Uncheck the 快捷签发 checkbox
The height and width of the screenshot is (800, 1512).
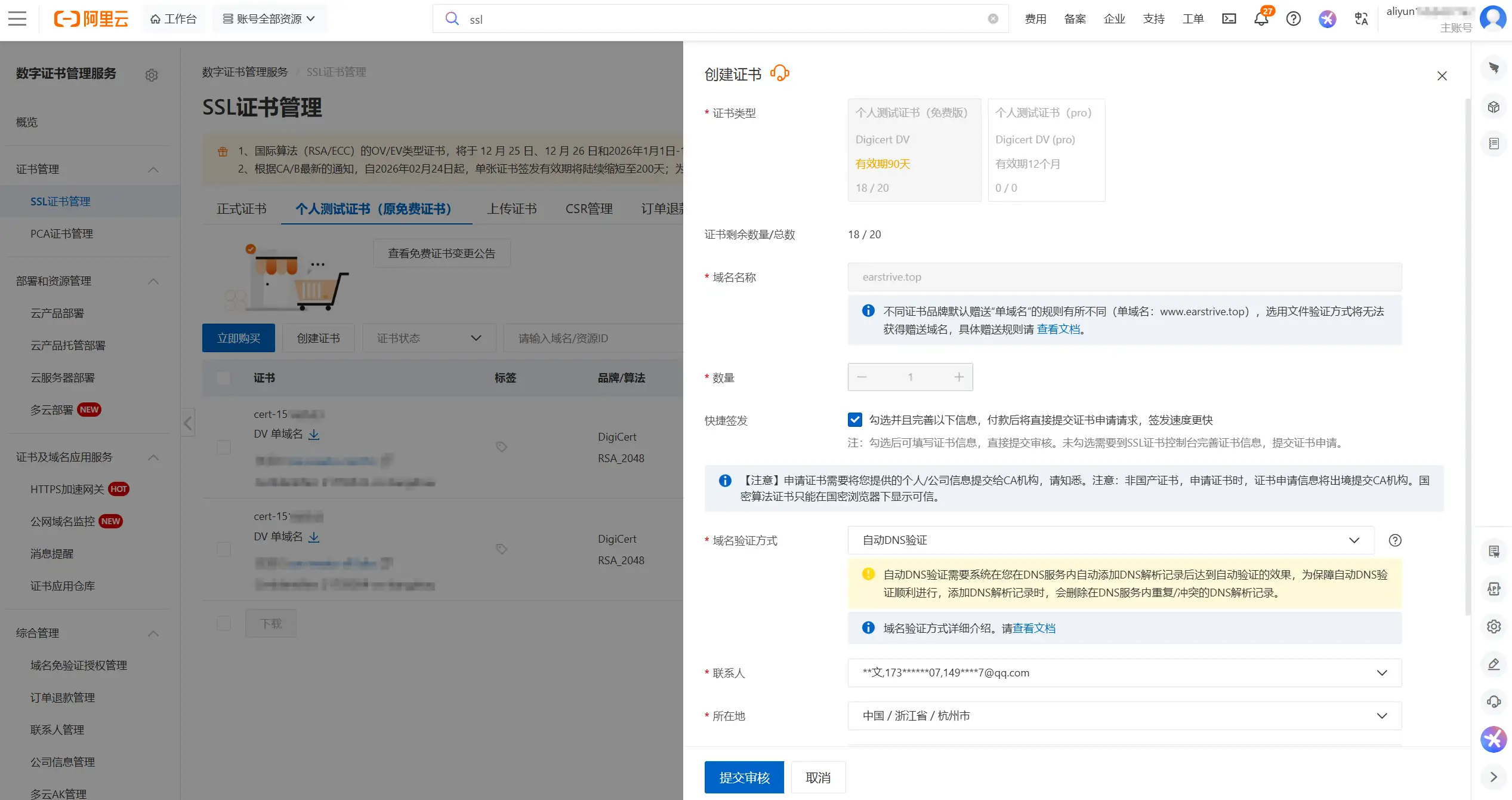pos(854,420)
